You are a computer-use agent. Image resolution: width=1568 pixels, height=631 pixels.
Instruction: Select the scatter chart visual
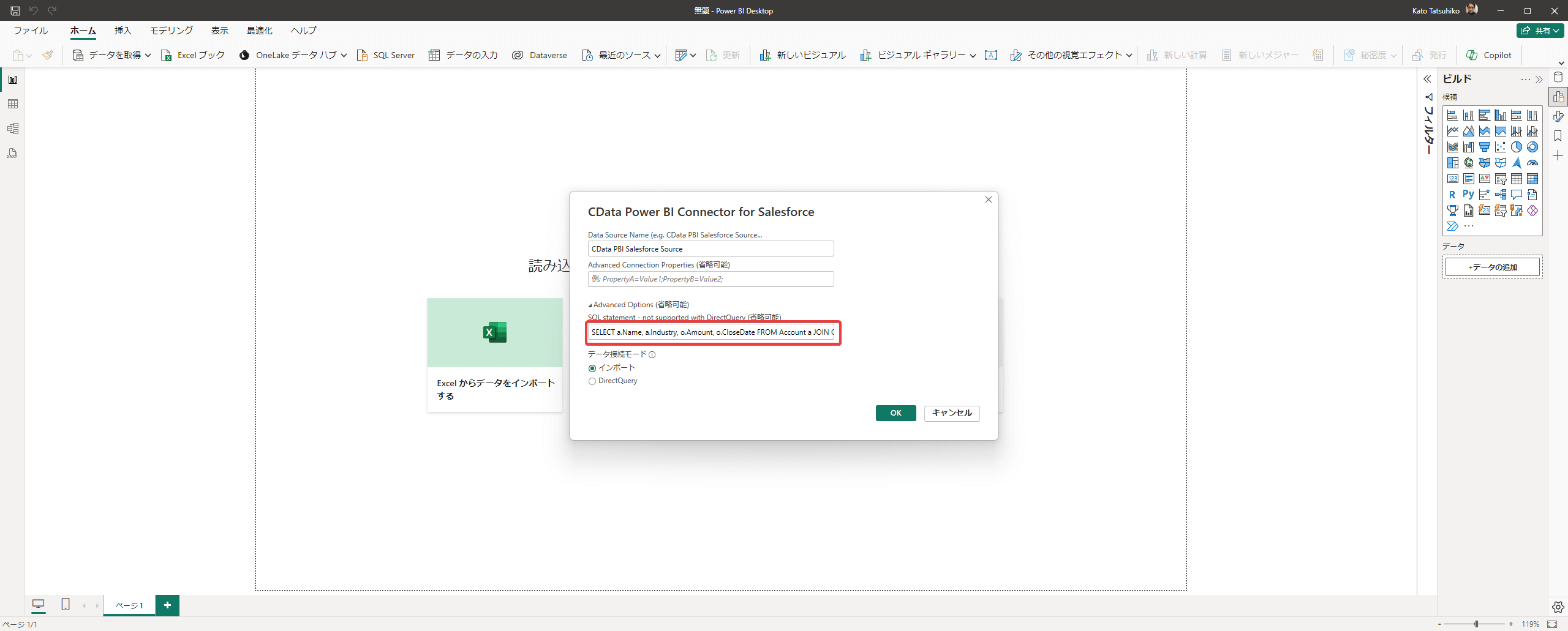pyautogui.click(x=1500, y=147)
